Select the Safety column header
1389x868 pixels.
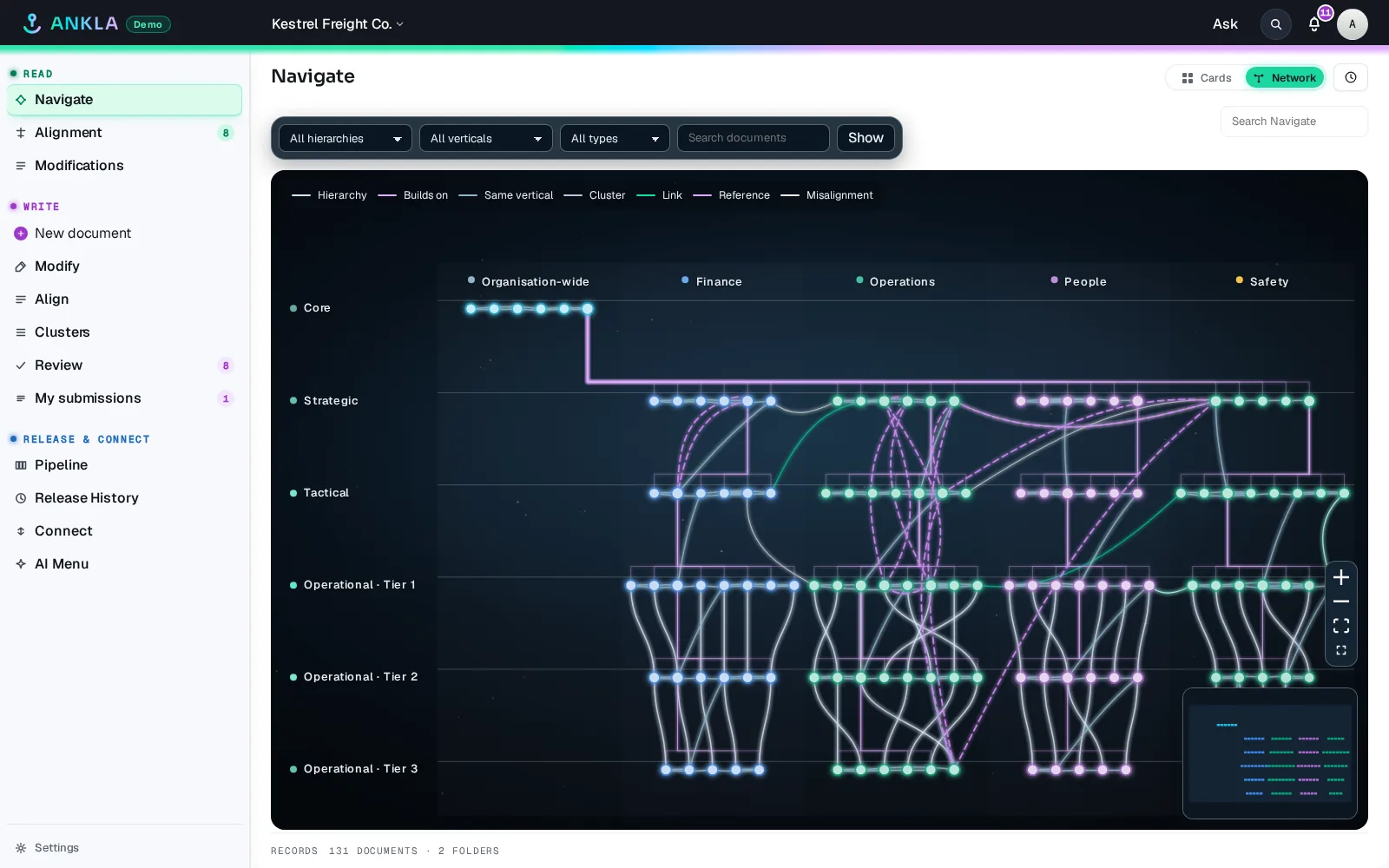(x=1261, y=282)
